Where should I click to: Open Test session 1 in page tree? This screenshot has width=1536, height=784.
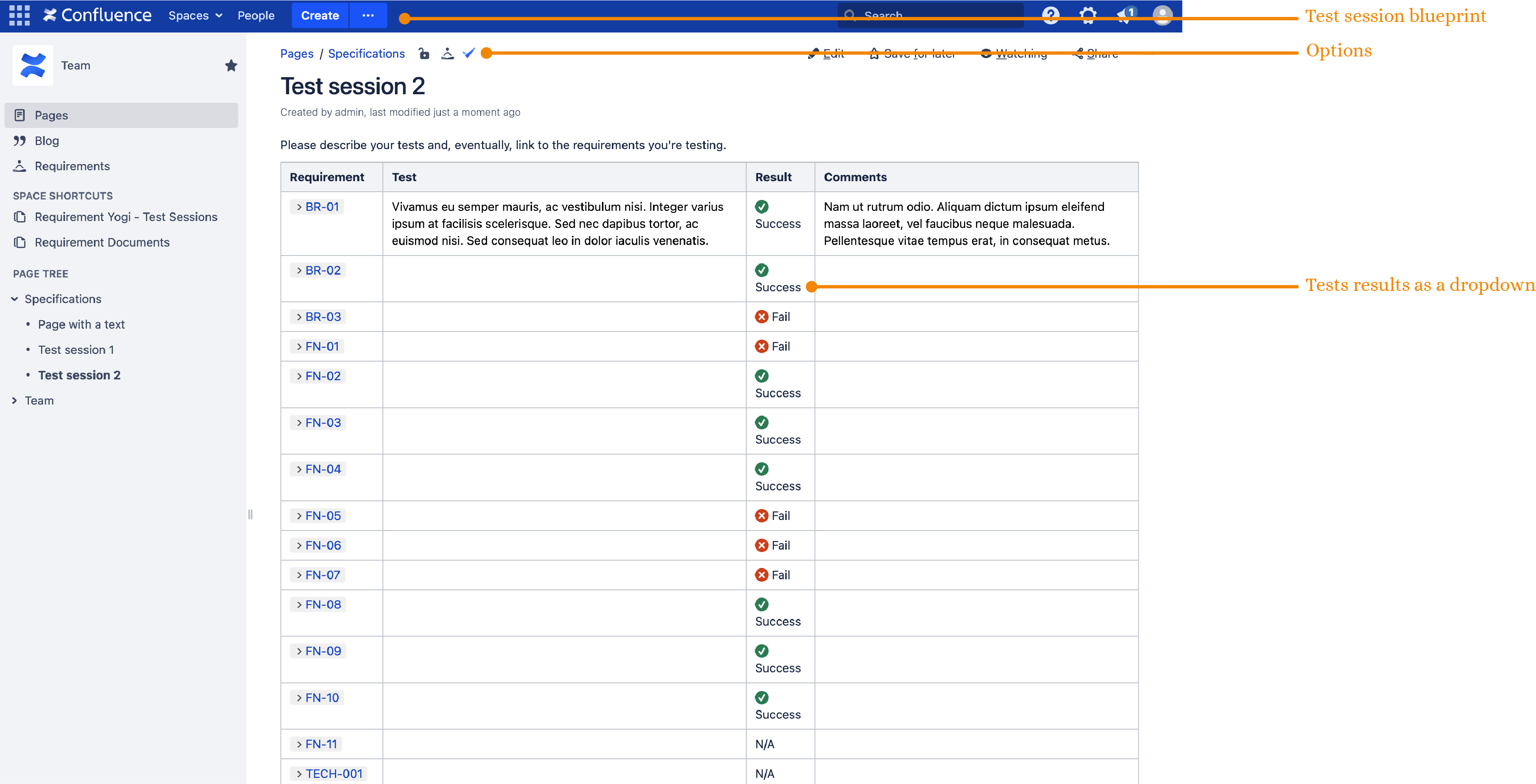click(76, 350)
